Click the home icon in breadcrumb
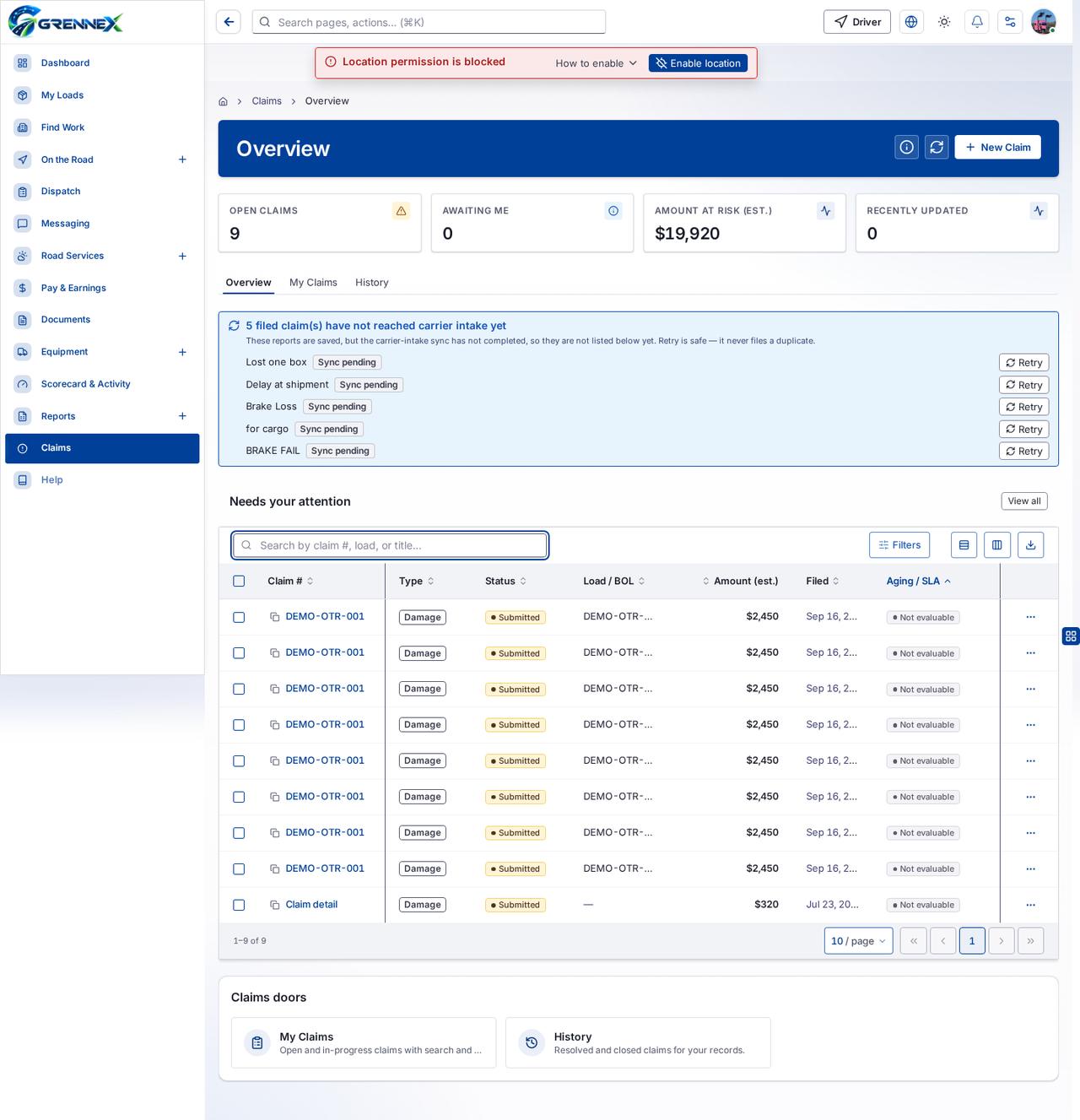Image resolution: width=1080 pixels, height=1120 pixels. point(223,101)
